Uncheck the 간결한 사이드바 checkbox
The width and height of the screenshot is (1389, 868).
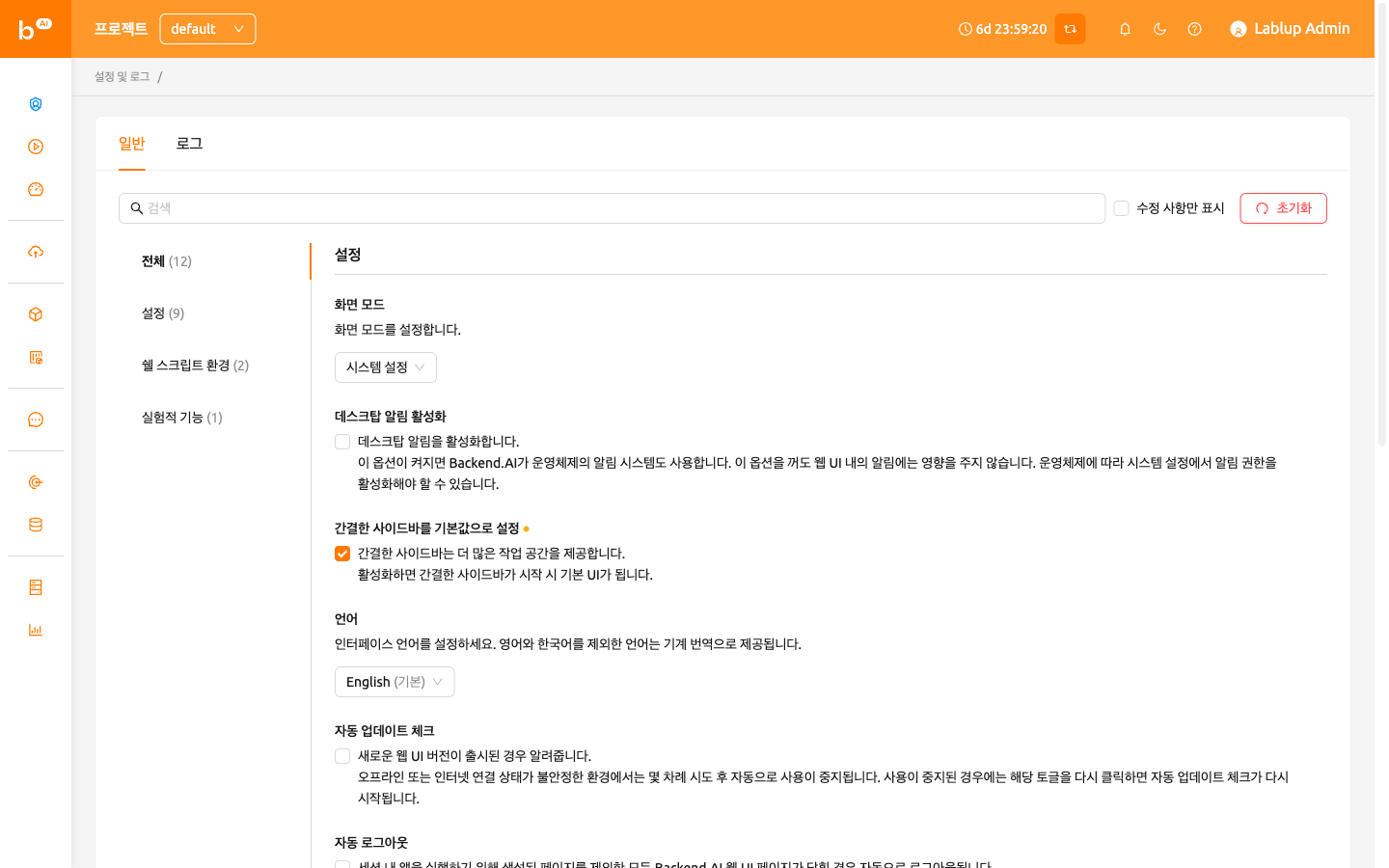(x=342, y=554)
